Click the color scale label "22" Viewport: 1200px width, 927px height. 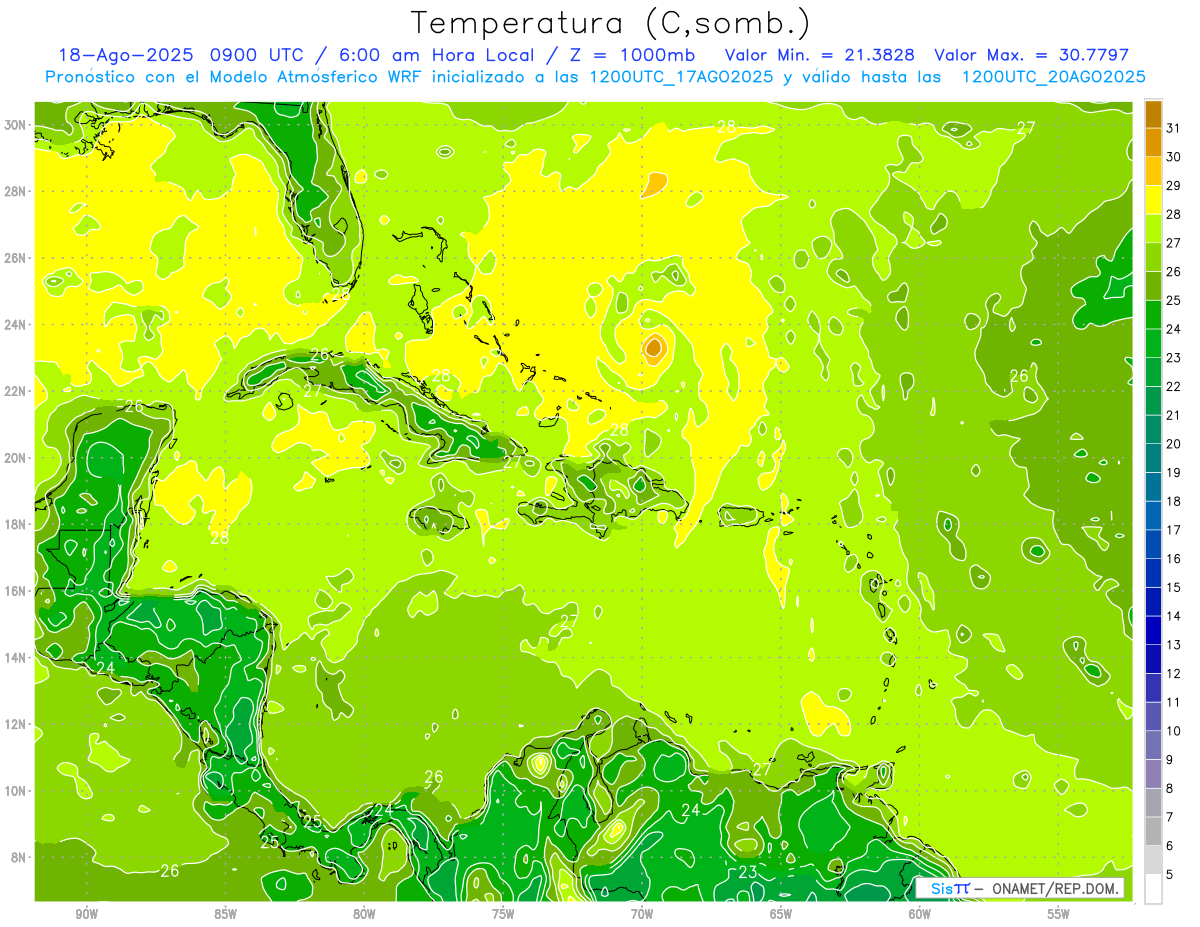pyautogui.click(x=1174, y=387)
